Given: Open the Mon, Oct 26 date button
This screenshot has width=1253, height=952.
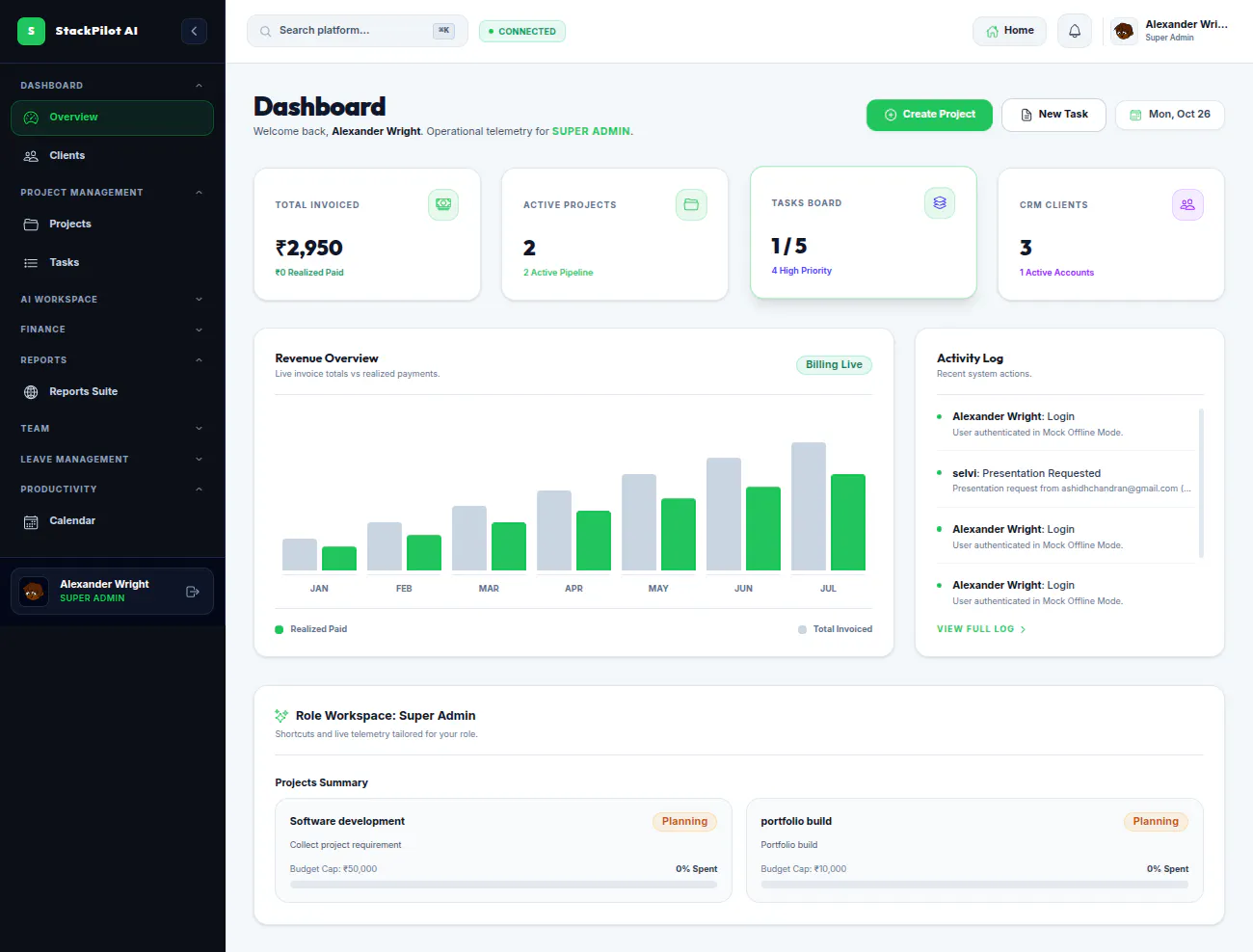Looking at the screenshot, I should [1169, 115].
